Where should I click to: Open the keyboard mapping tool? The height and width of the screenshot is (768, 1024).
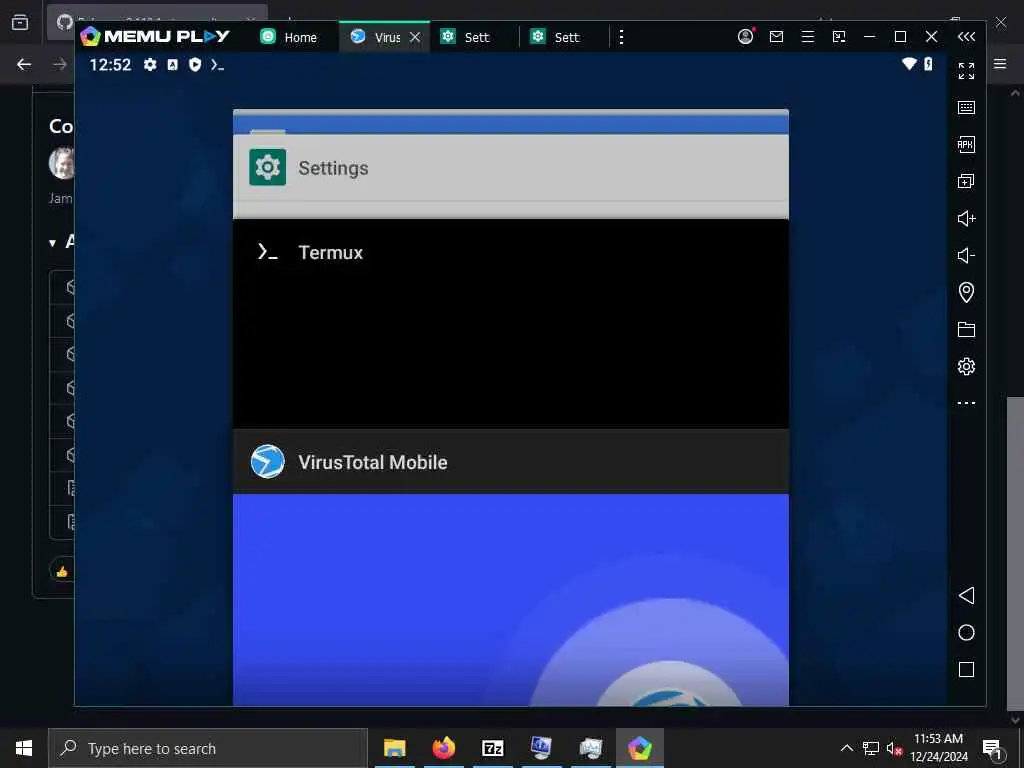[x=966, y=107]
